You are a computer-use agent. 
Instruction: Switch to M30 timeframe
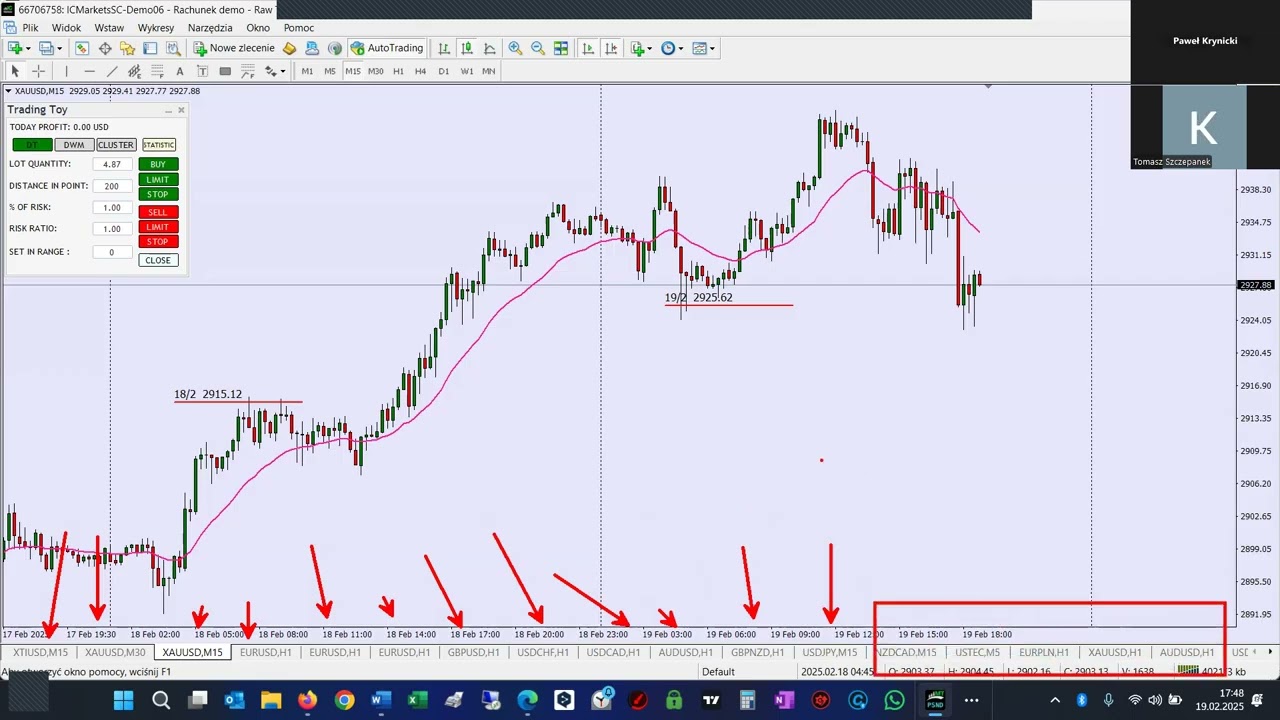point(376,71)
